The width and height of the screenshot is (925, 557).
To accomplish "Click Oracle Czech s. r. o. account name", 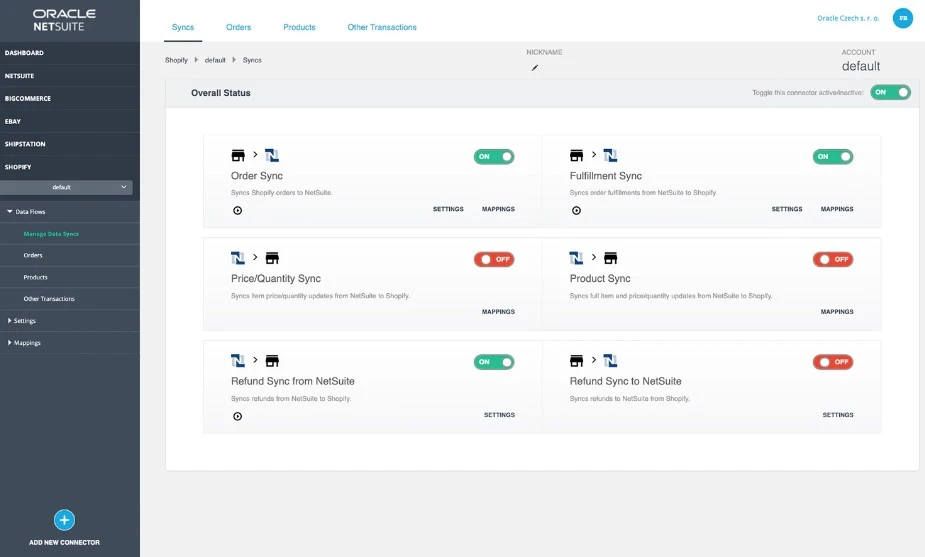I will pyautogui.click(x=848, y=18).
